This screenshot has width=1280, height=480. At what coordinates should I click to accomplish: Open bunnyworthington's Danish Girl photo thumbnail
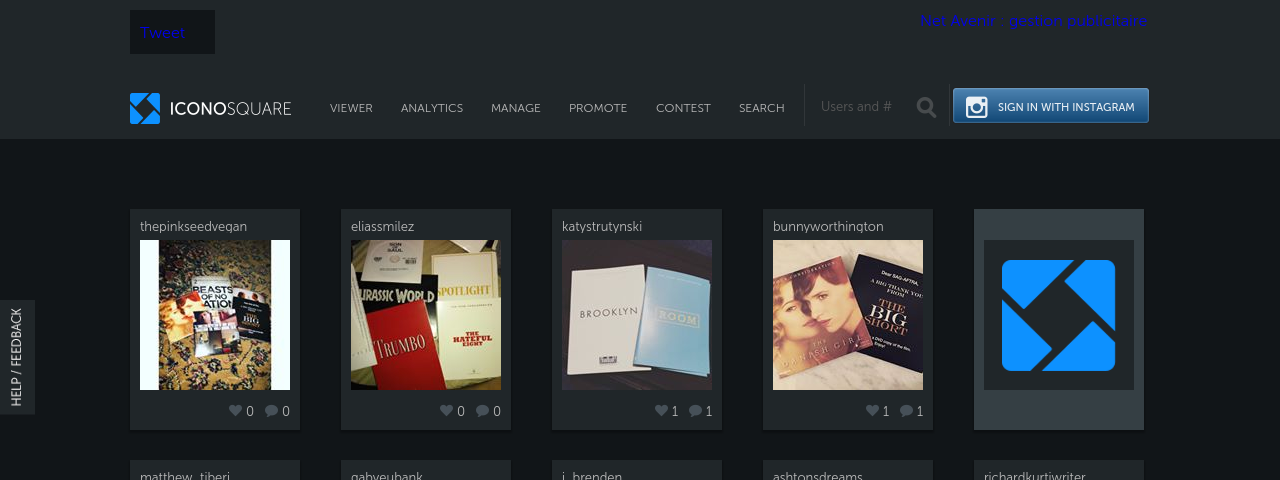click(848, 315)
